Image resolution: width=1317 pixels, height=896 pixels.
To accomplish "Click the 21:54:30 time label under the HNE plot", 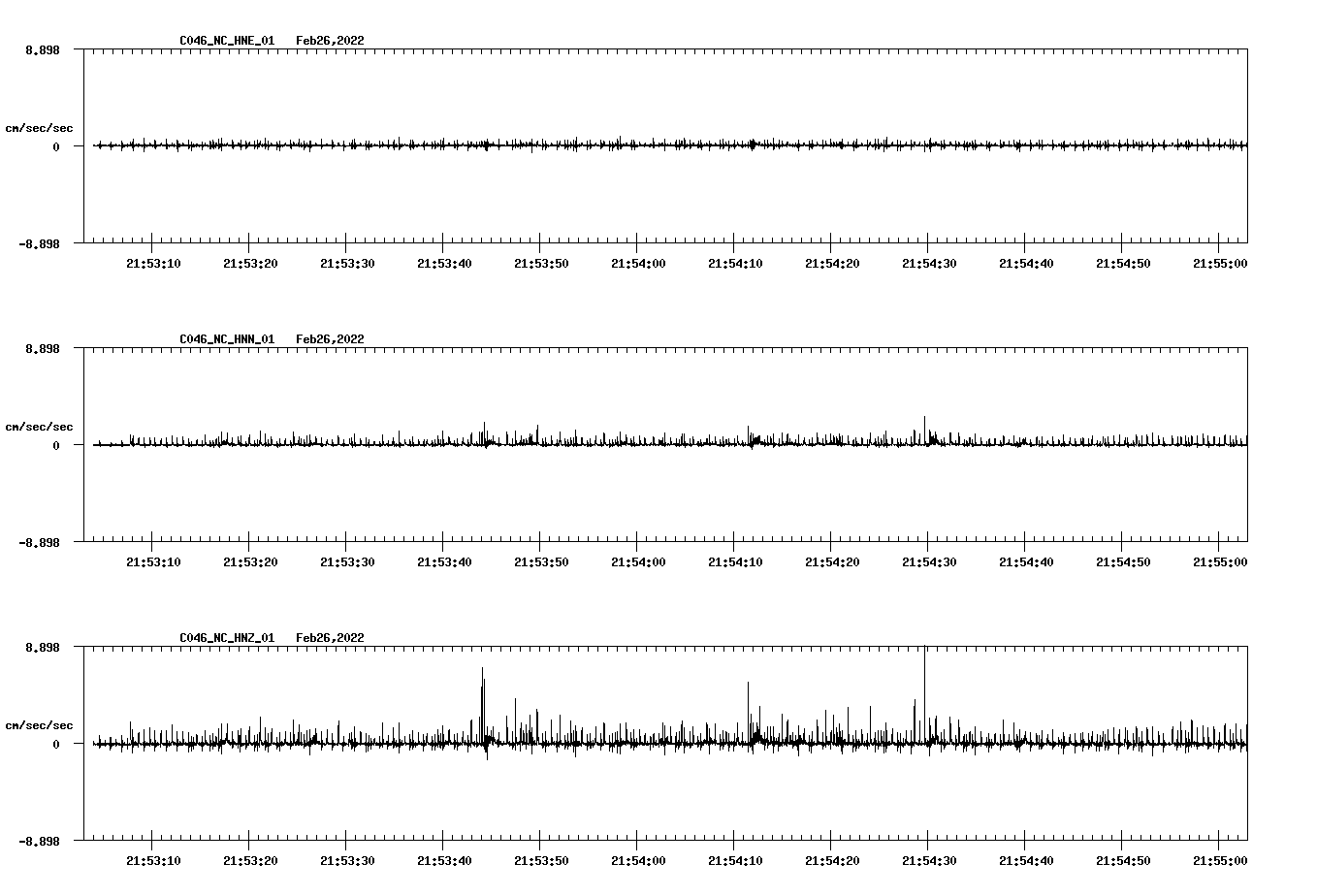I will 929,264.
